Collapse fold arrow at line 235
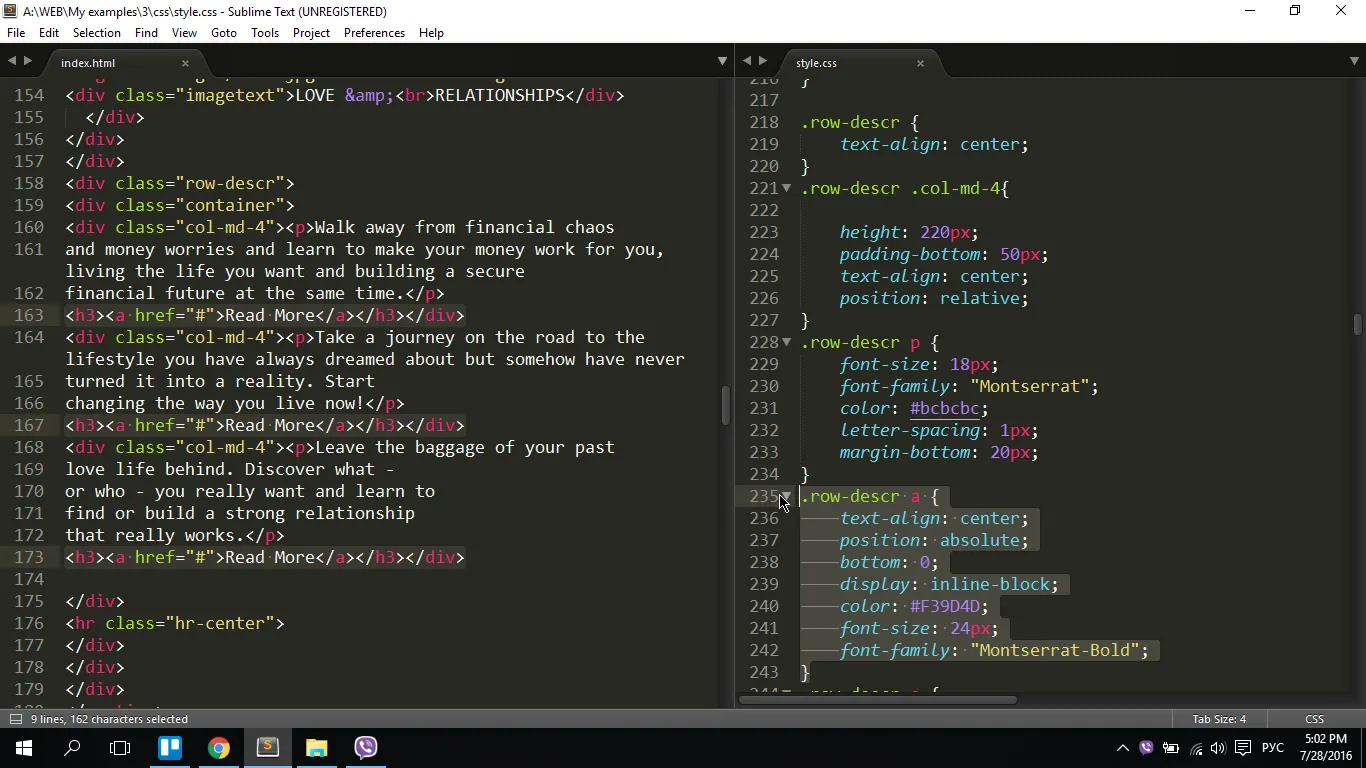 click(786, 496)
